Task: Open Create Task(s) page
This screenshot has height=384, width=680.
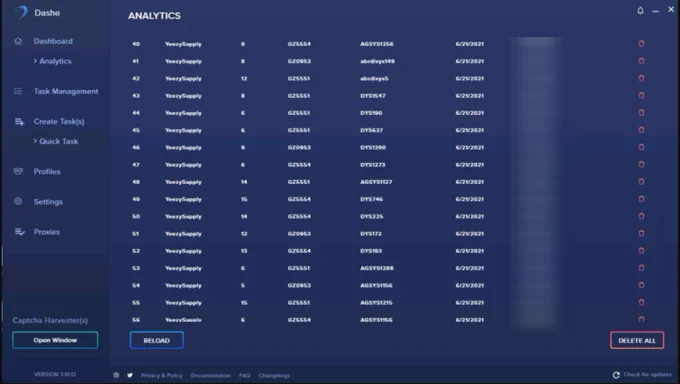Action: 59,121
